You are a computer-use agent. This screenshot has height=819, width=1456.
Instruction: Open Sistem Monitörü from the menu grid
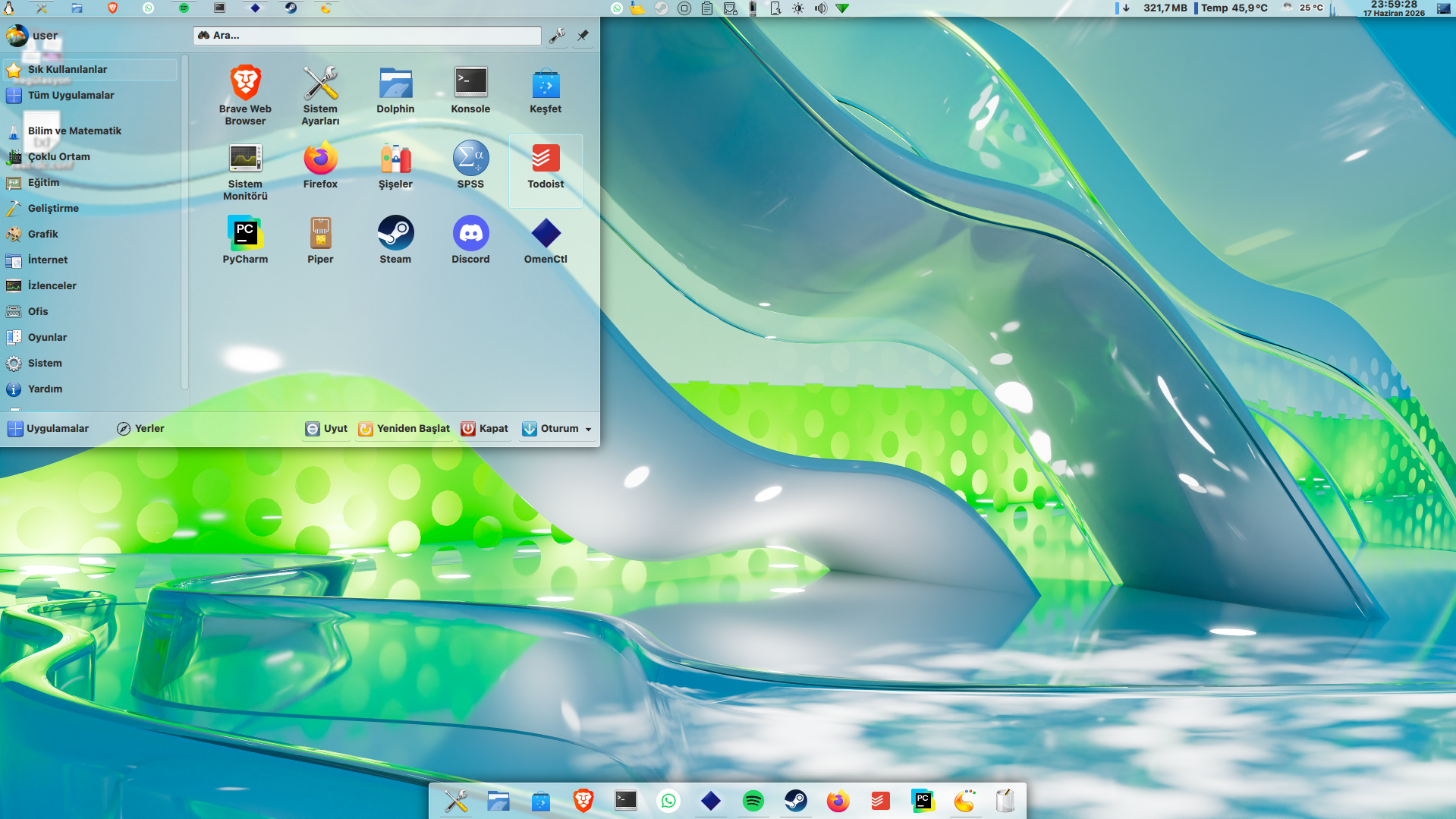click(245, 171)
